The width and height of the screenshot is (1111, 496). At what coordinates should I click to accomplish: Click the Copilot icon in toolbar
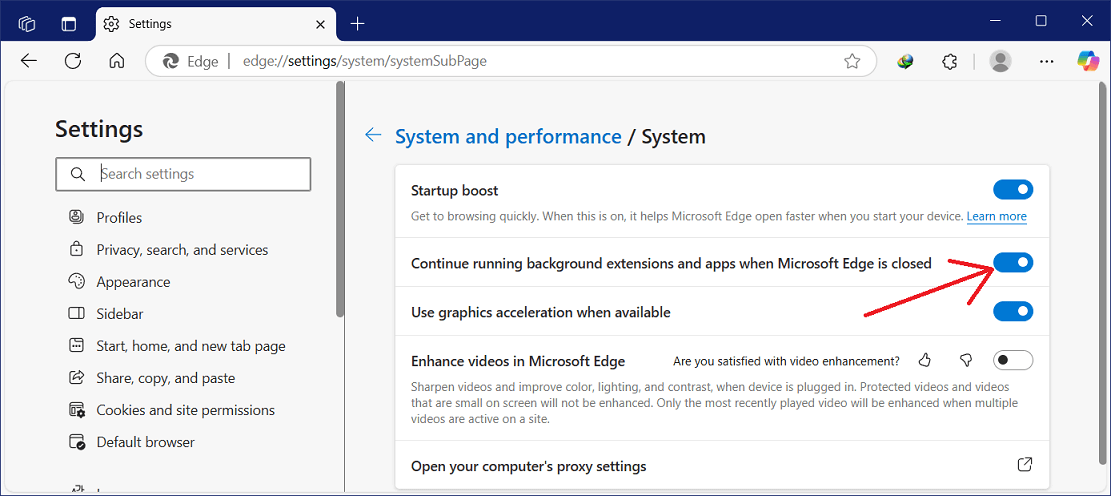click(1088, 61)
